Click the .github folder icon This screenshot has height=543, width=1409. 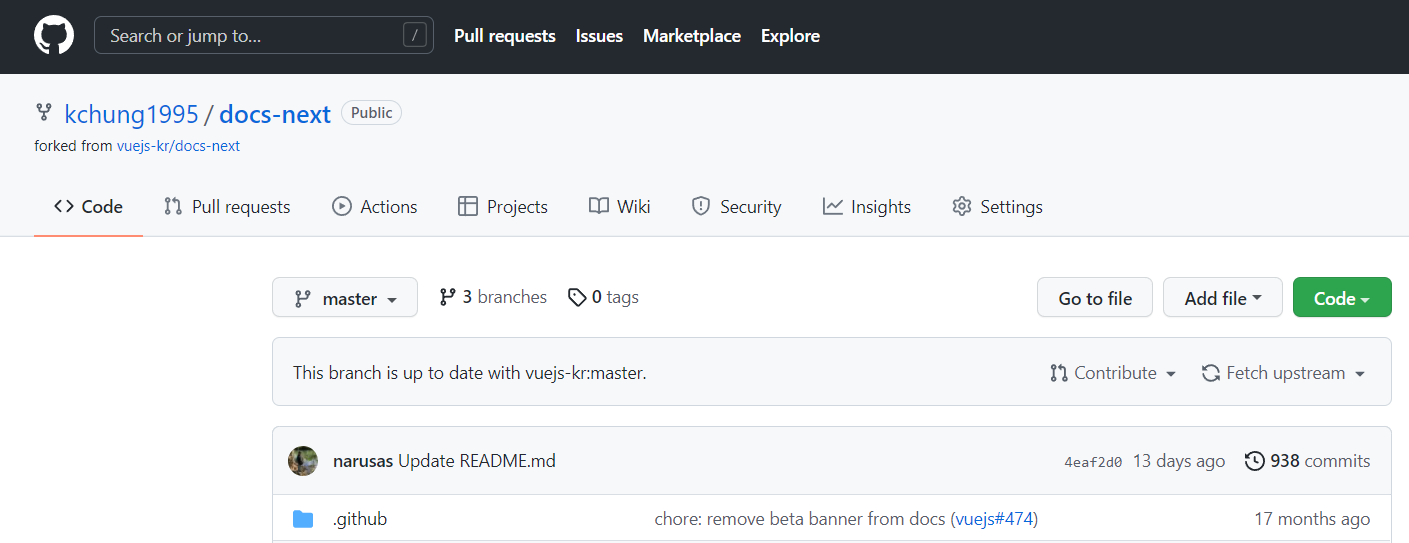click(303, 519)
